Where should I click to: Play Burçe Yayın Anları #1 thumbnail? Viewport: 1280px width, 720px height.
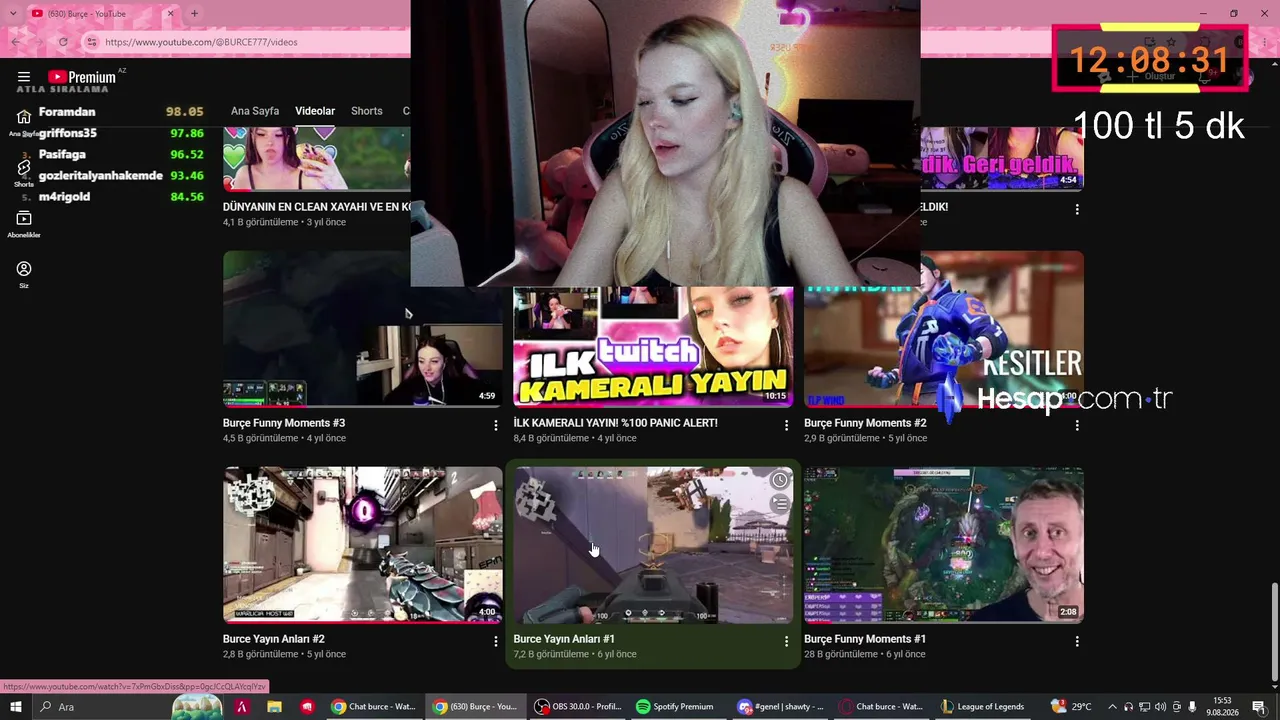click(653, 545)
